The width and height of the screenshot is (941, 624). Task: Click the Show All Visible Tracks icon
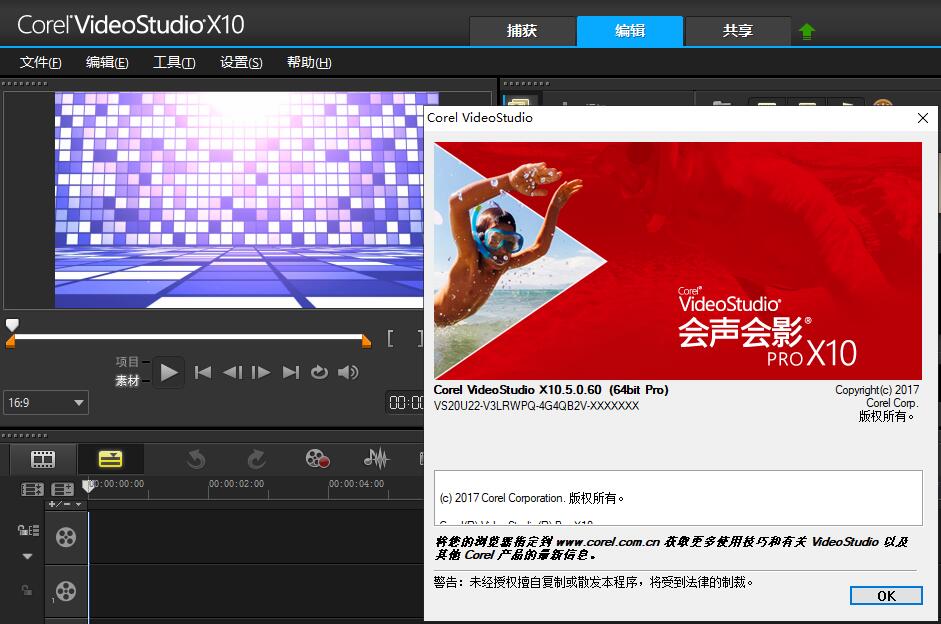coord(32,490)
